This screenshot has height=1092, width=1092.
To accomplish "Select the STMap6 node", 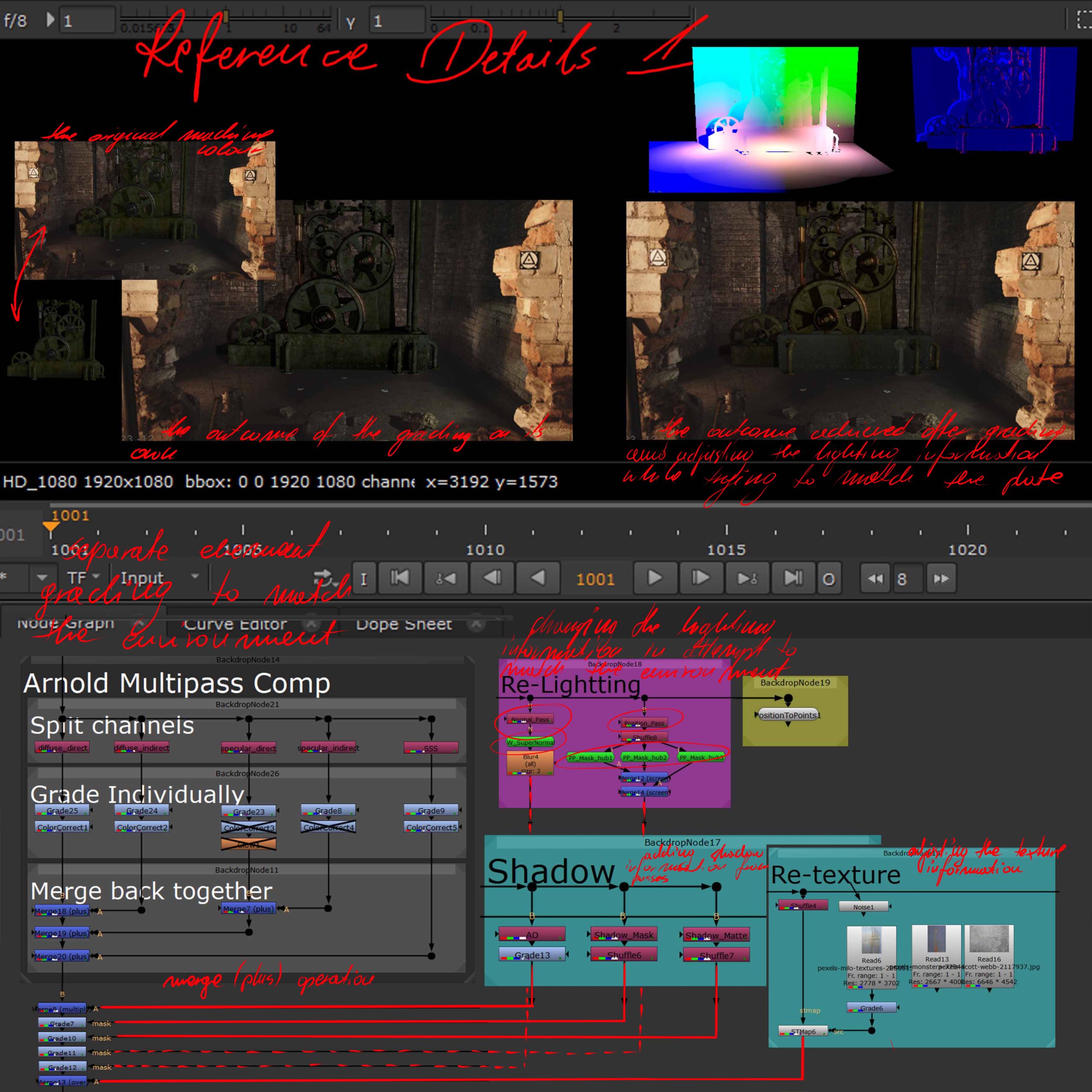I will tap(803, 1031).
